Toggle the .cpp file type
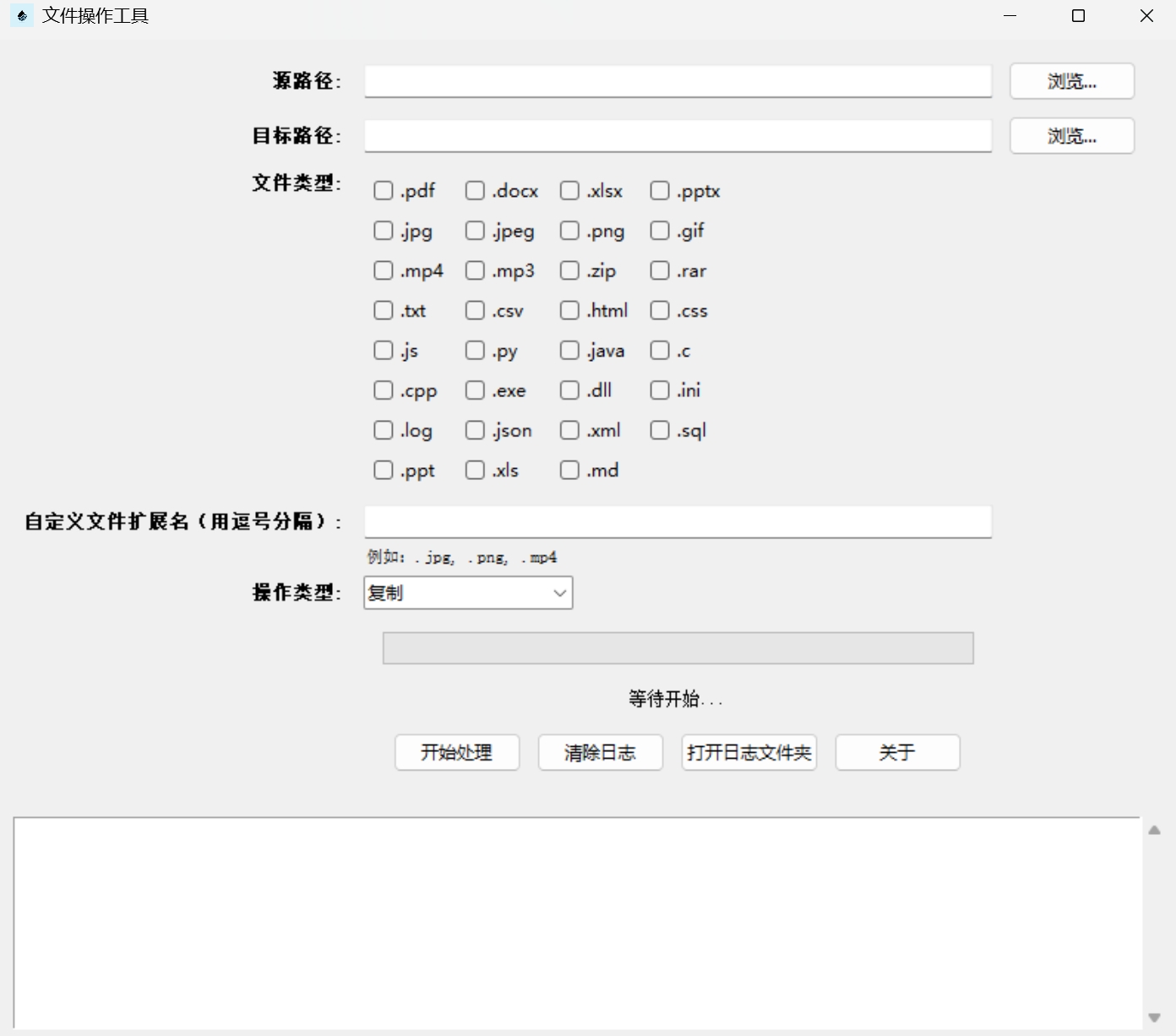 click(x=384, y=390)
